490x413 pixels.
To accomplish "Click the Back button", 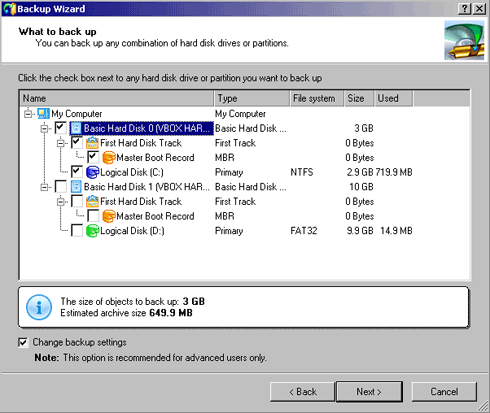I will pyautogui.click(x=302, y=392).
